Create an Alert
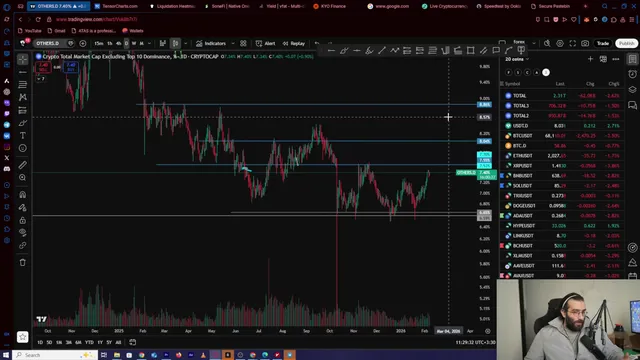Image resolution: width=640 pixels, height=360 pixels. pos(265,43)
